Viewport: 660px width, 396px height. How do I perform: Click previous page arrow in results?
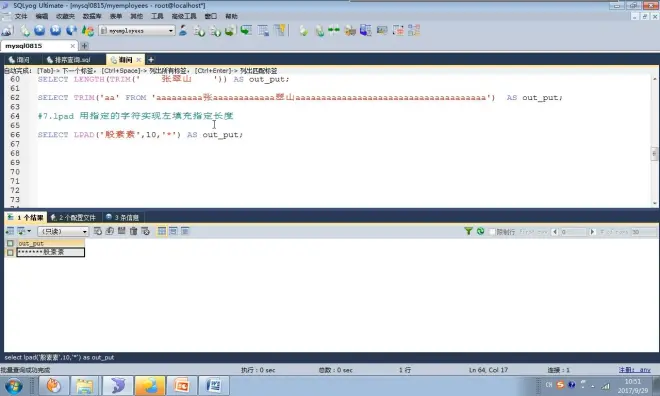(554, 232)
